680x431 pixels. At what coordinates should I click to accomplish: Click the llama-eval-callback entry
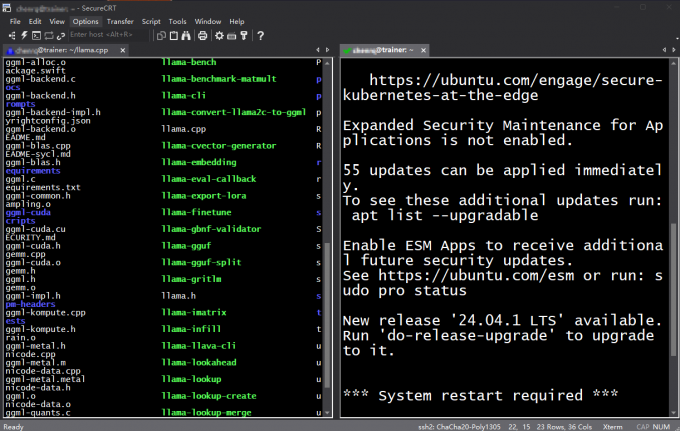click(209, 179)
